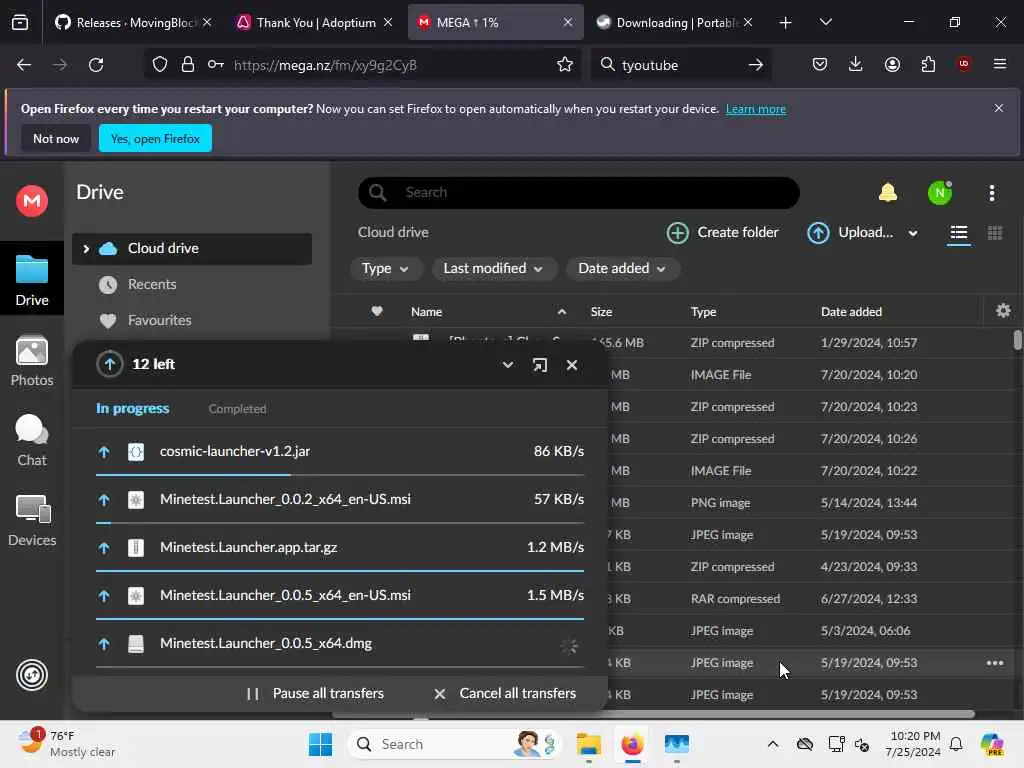The height and width of the screenshot is (768, 1024).
Task: Click the horizontal scrollbar at bottom
Action: point(653,714)
